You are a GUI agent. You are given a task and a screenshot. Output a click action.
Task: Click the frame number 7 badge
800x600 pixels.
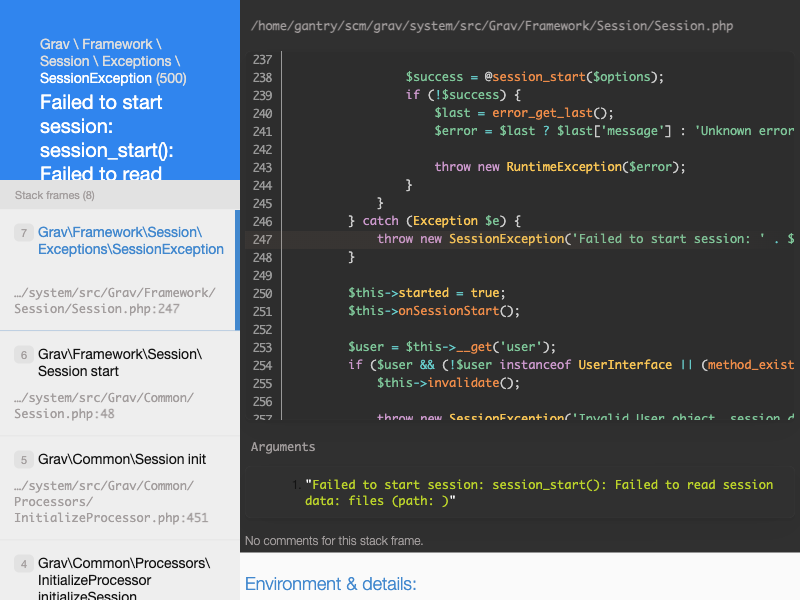(x=23, y=233)
